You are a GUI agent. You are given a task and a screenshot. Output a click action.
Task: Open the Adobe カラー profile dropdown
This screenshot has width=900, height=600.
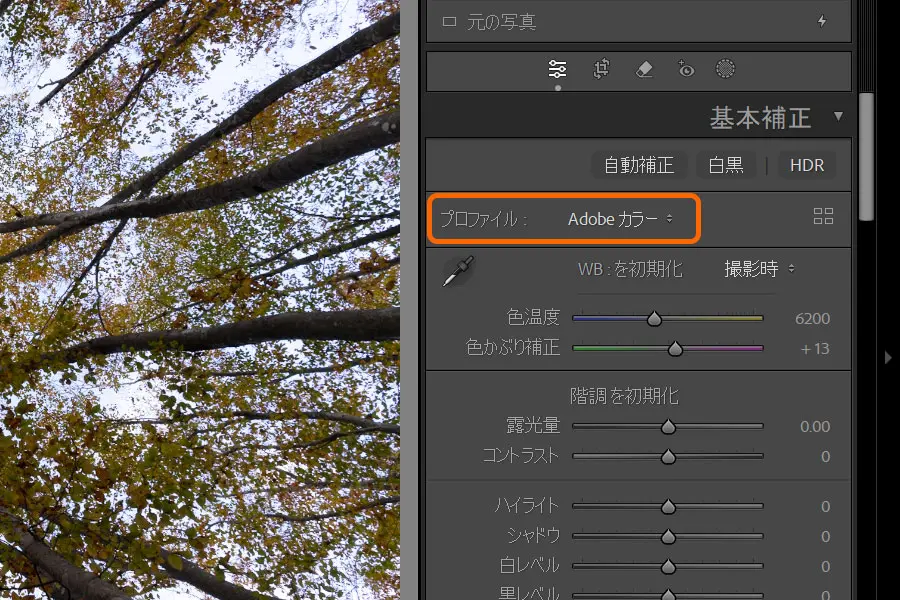pyautogui.click(x=620, y=219)
